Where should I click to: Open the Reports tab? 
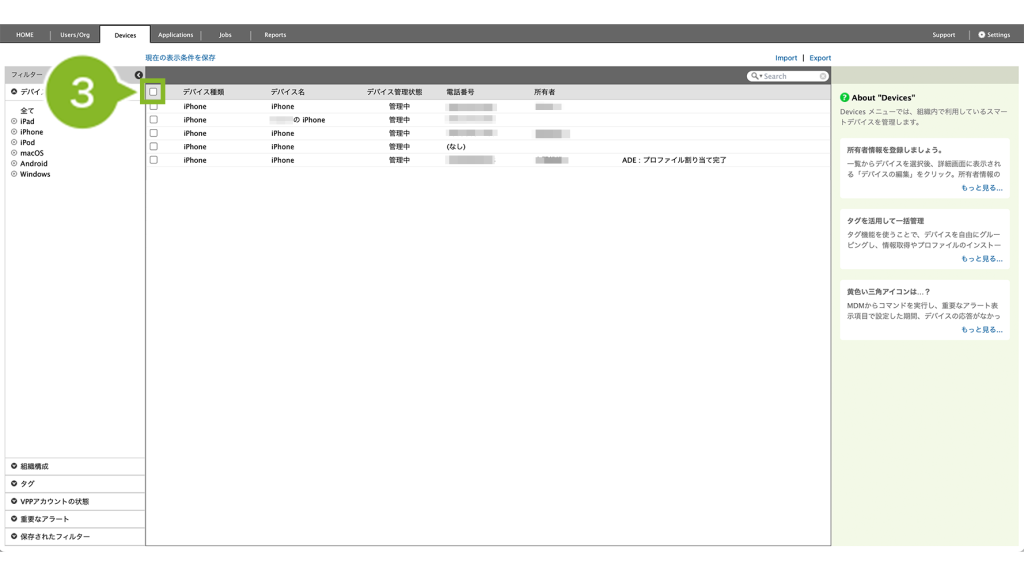click(275, 35)
